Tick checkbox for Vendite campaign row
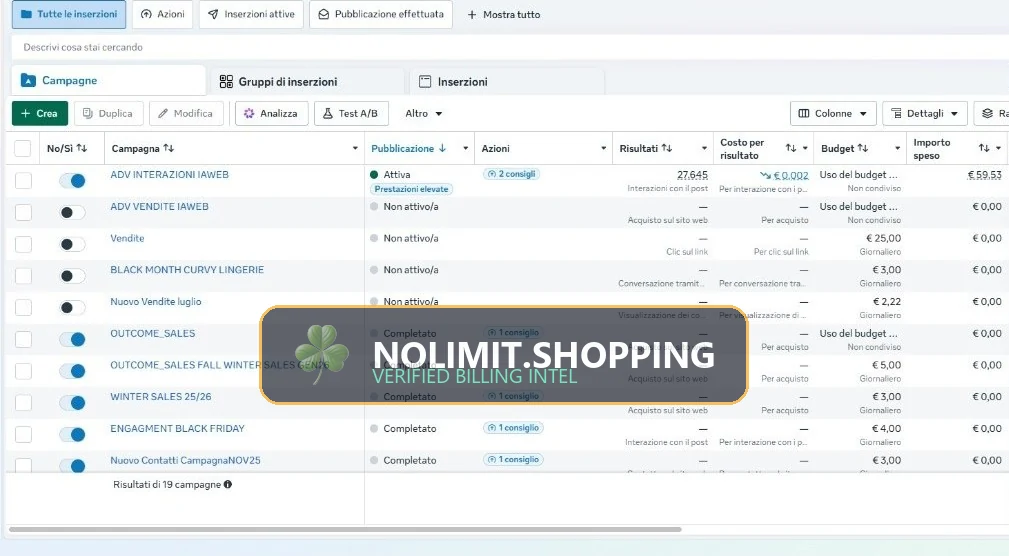This screenshot has height=556, width=1009. click(x=23, y=244)
